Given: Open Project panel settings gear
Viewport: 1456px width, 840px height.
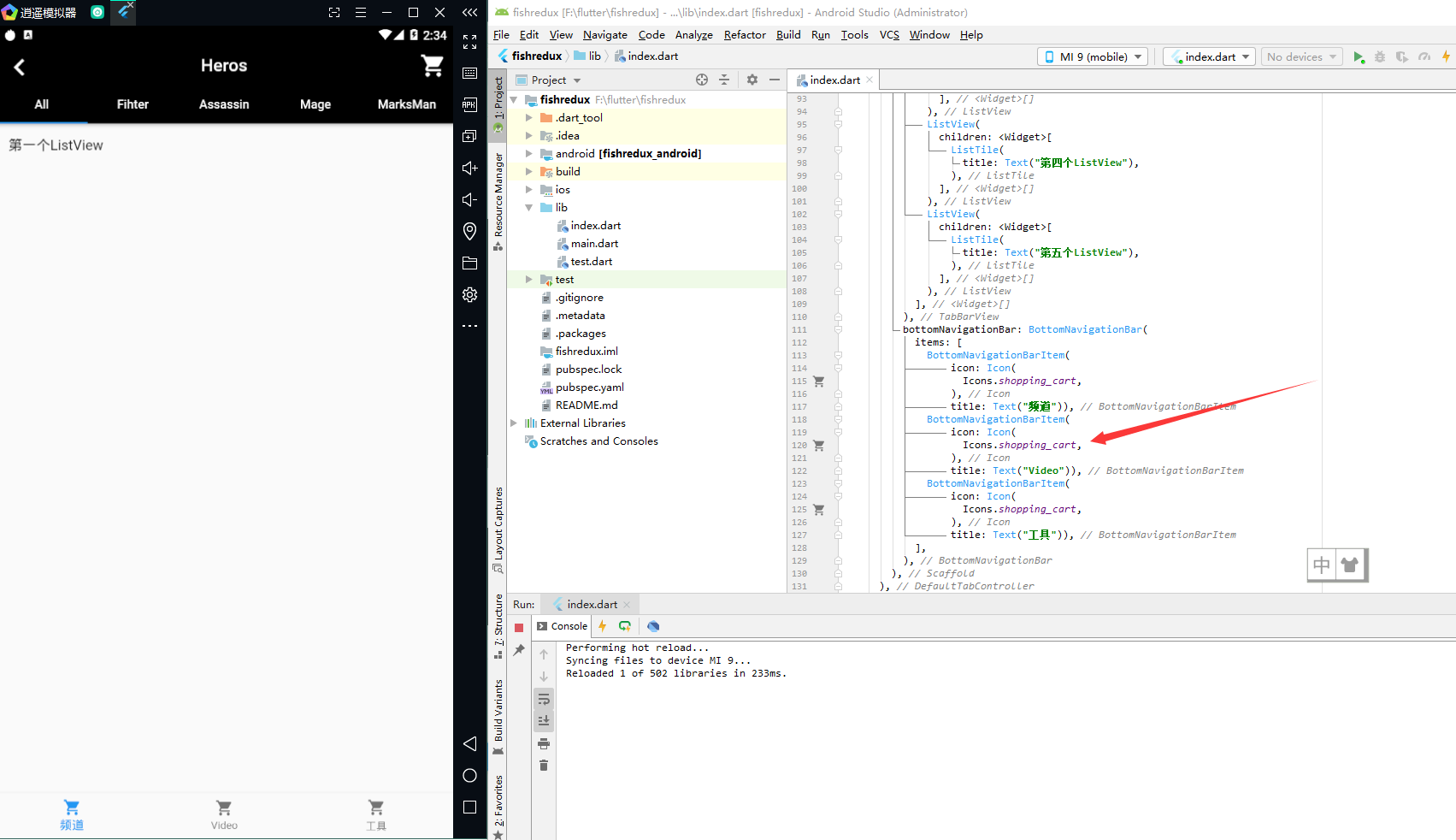Looking at the screenshot, I should pyautogui.click(x=752, y=80).
